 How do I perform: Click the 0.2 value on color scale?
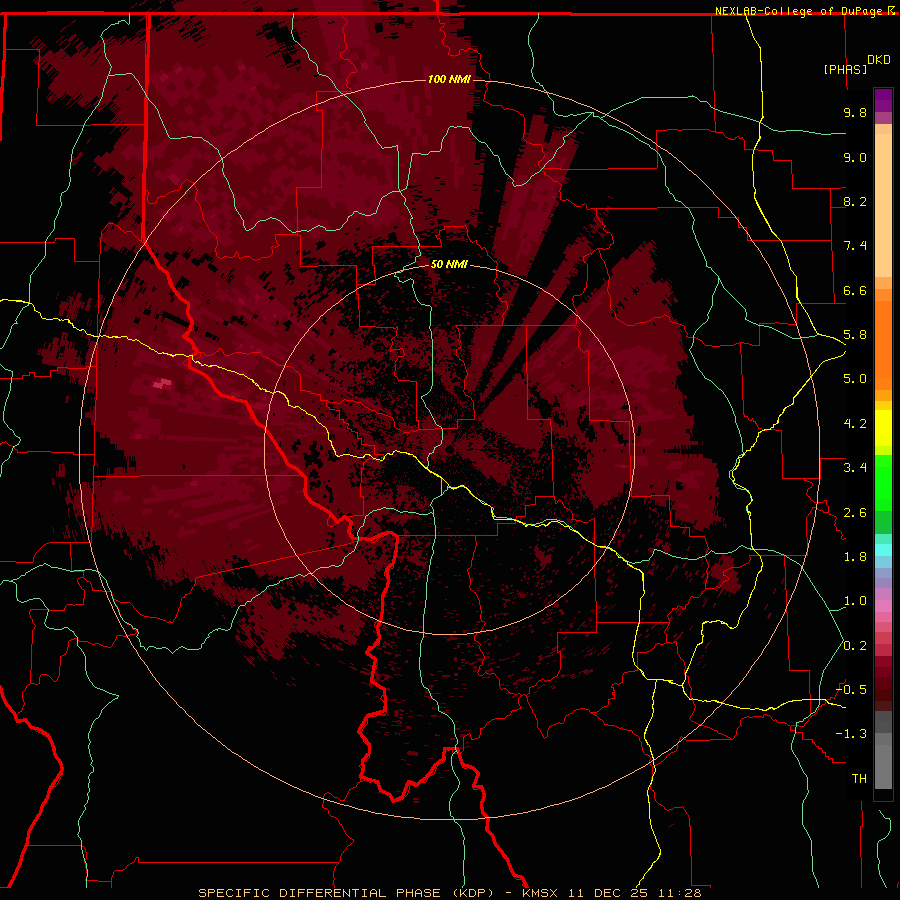855,646
